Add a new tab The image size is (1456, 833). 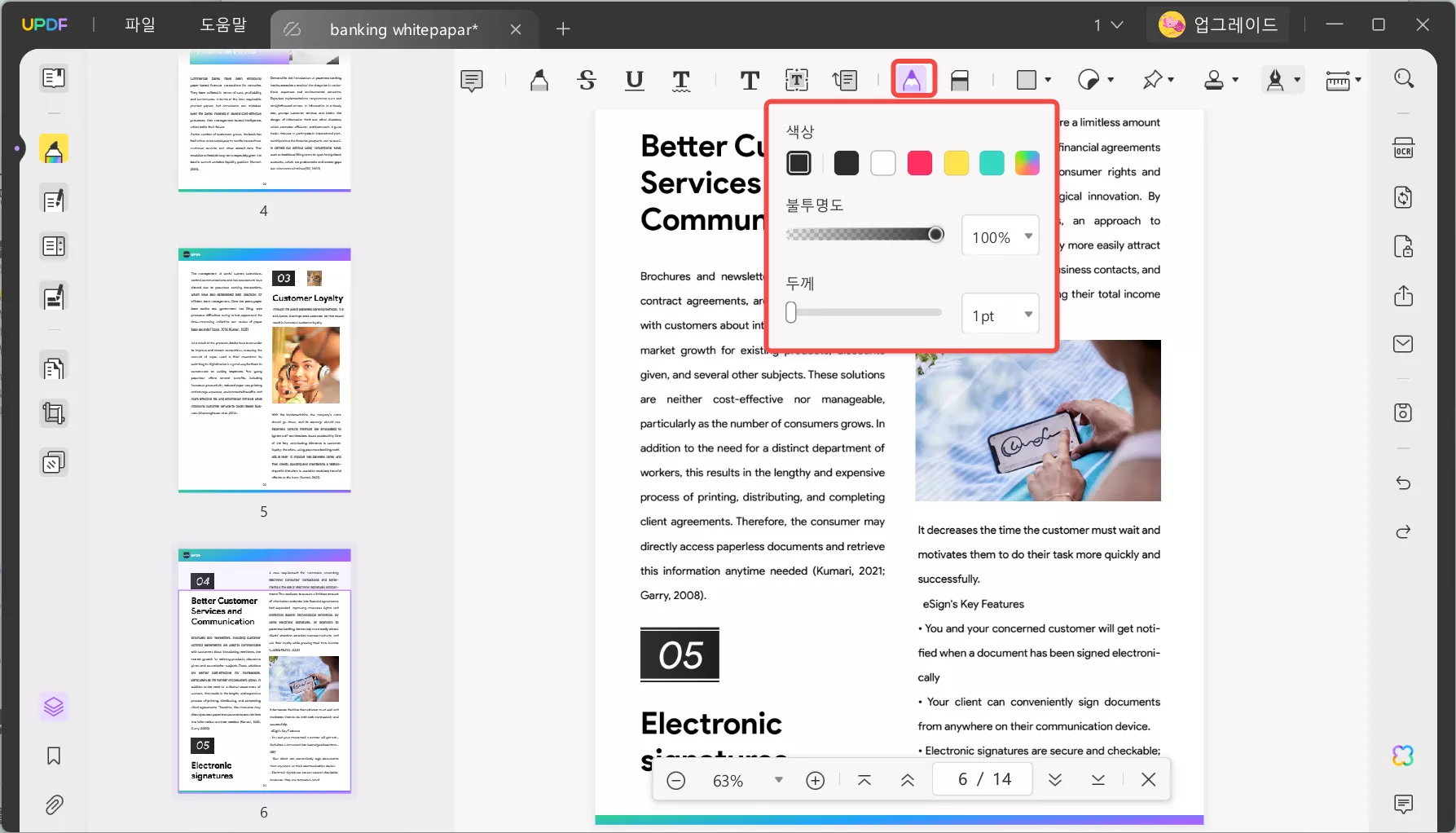[x=563, y=29]
